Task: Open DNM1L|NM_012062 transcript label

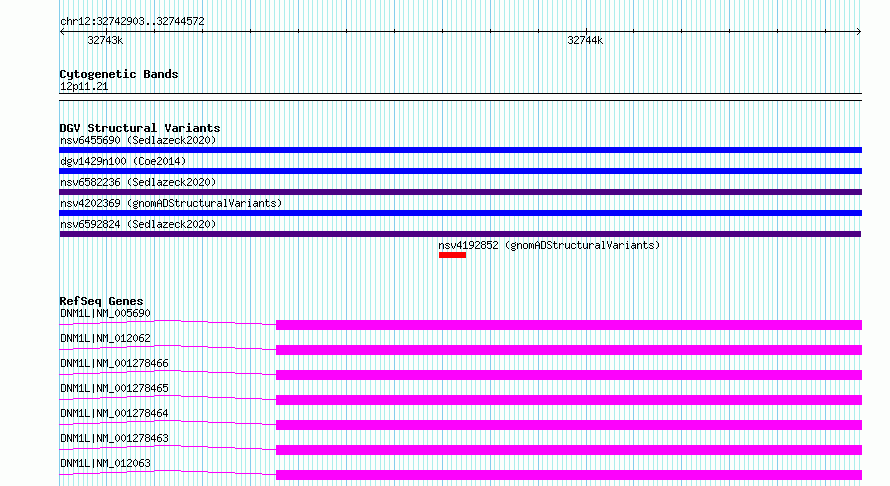Action: [x=106, y=338]
